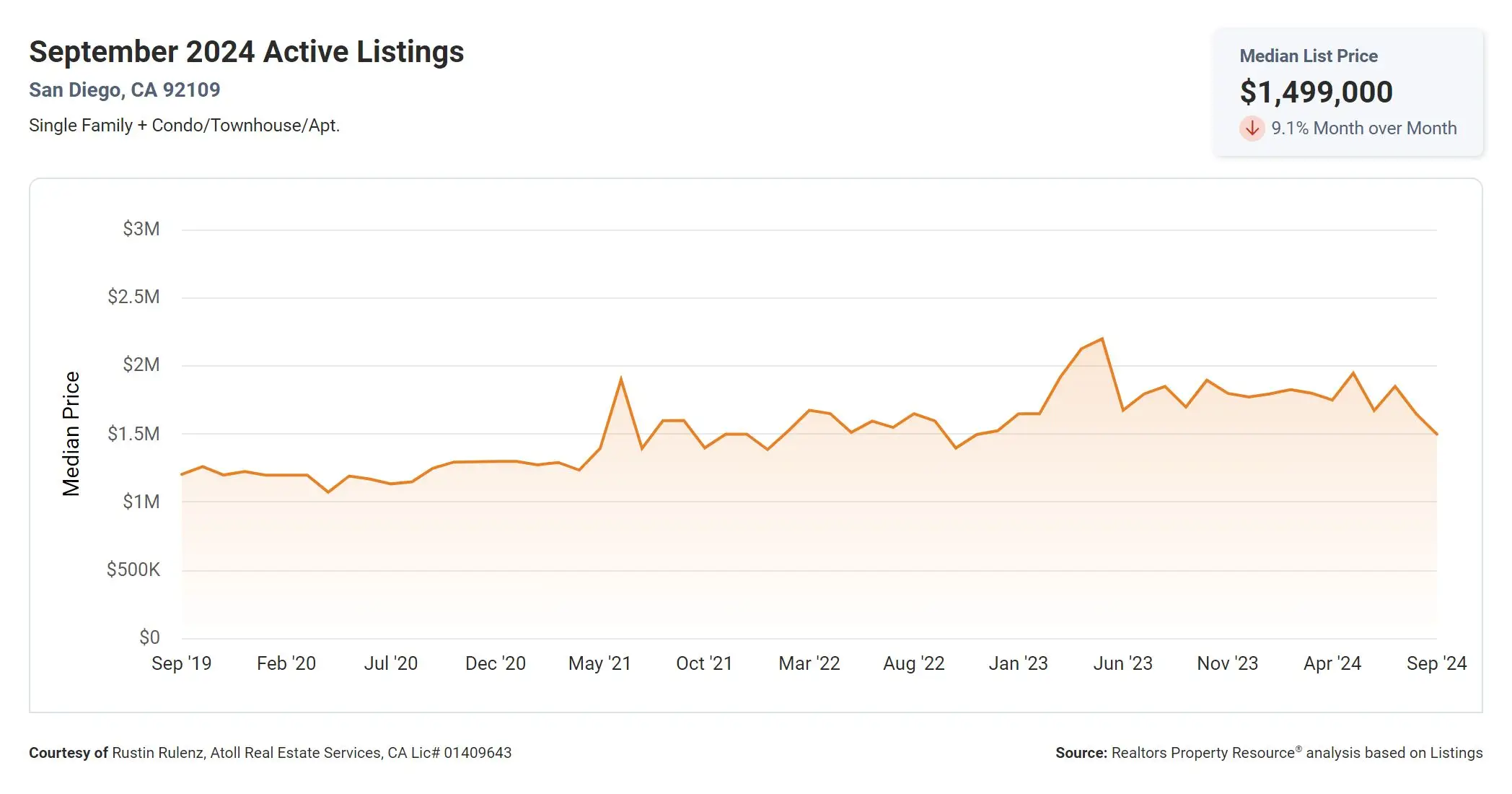Click the Dec '20 x-axis label
Image resolution: width=1512 pixels, height=794 pixels.
495,663
